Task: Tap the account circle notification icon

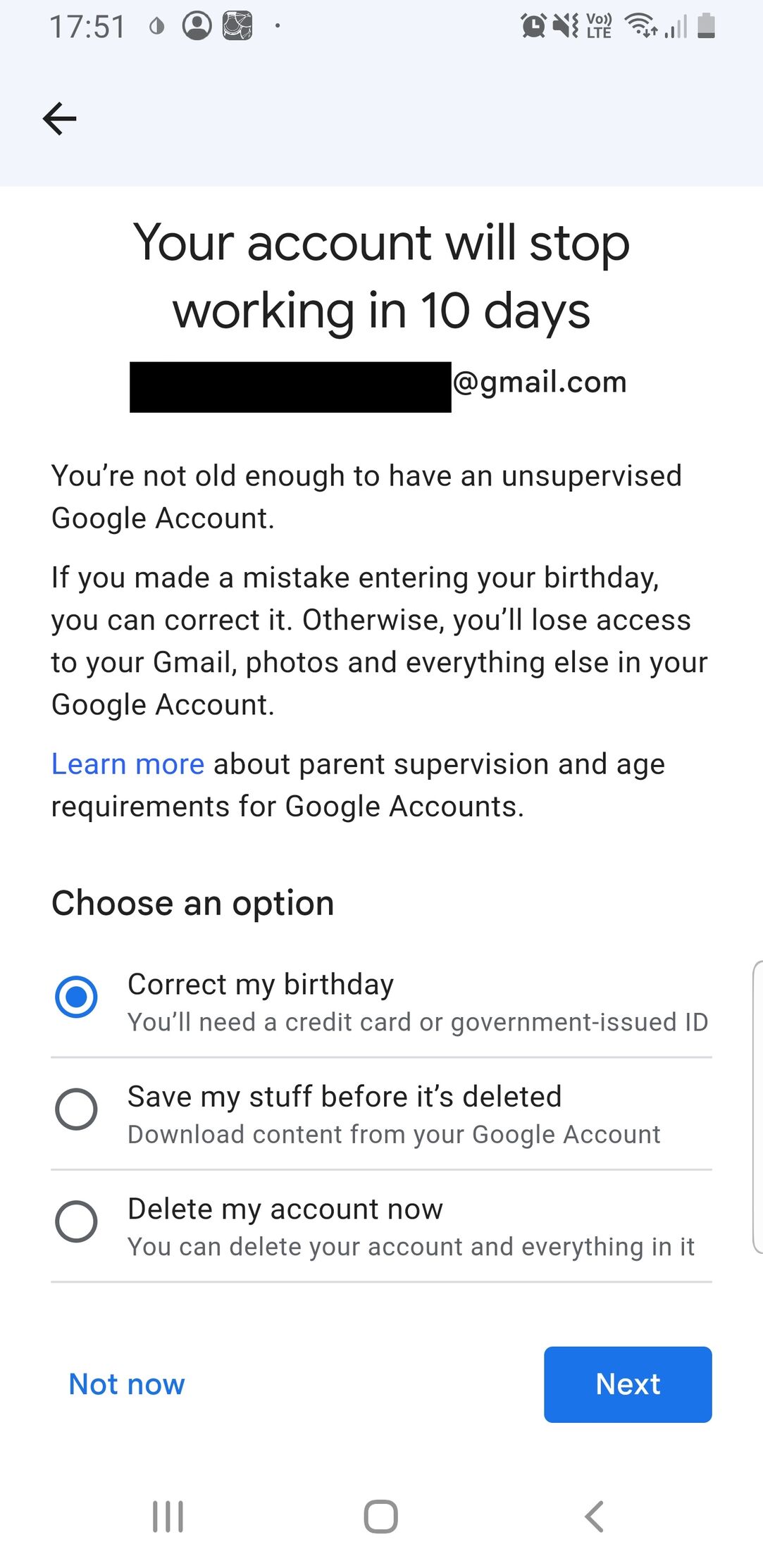Action: click(197, 27)
